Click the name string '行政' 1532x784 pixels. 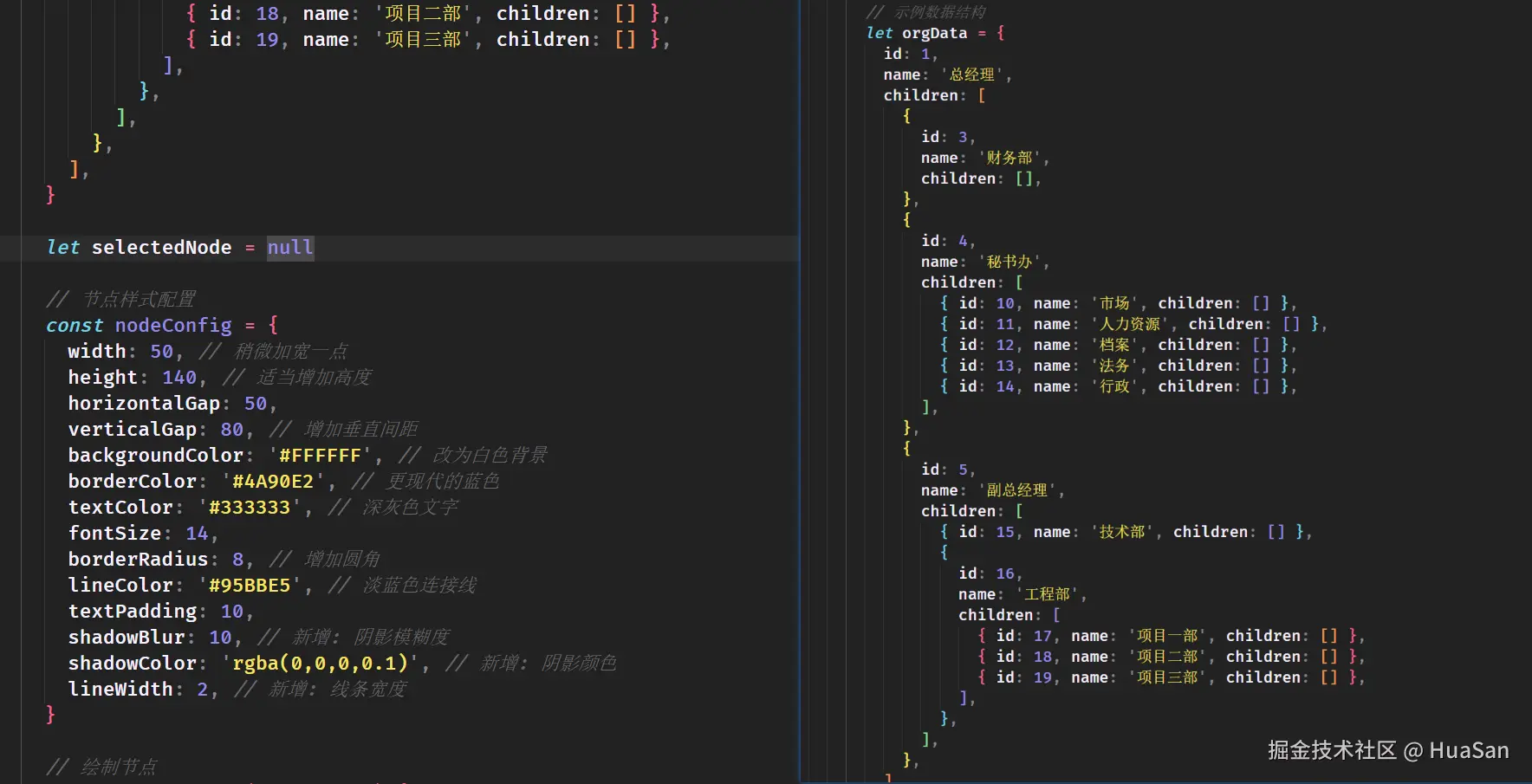click(x=1114, y=386)
